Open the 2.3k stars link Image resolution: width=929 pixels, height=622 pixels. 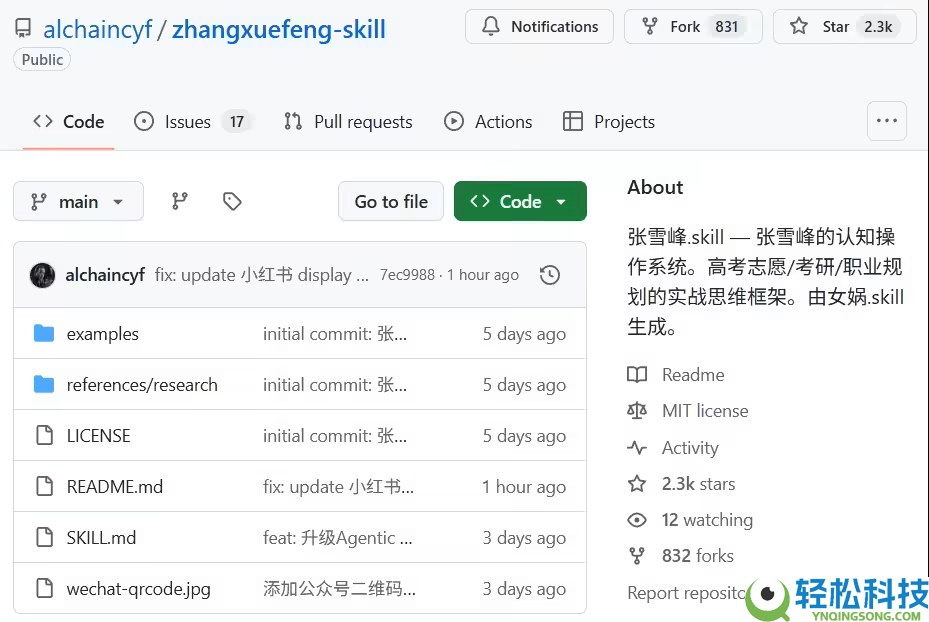tap(699, 484)
